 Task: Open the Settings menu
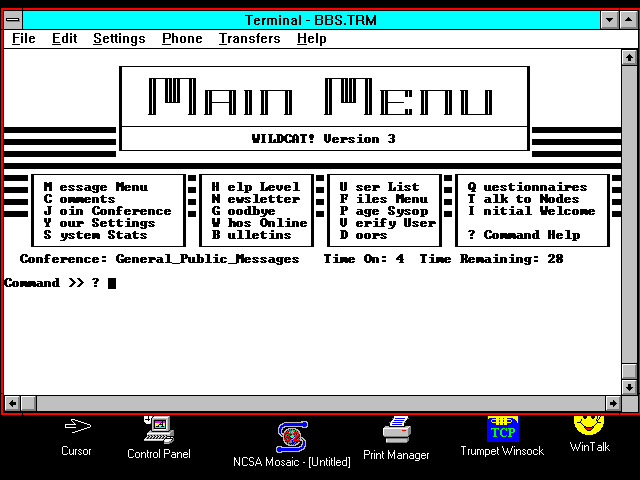[119, 39]
